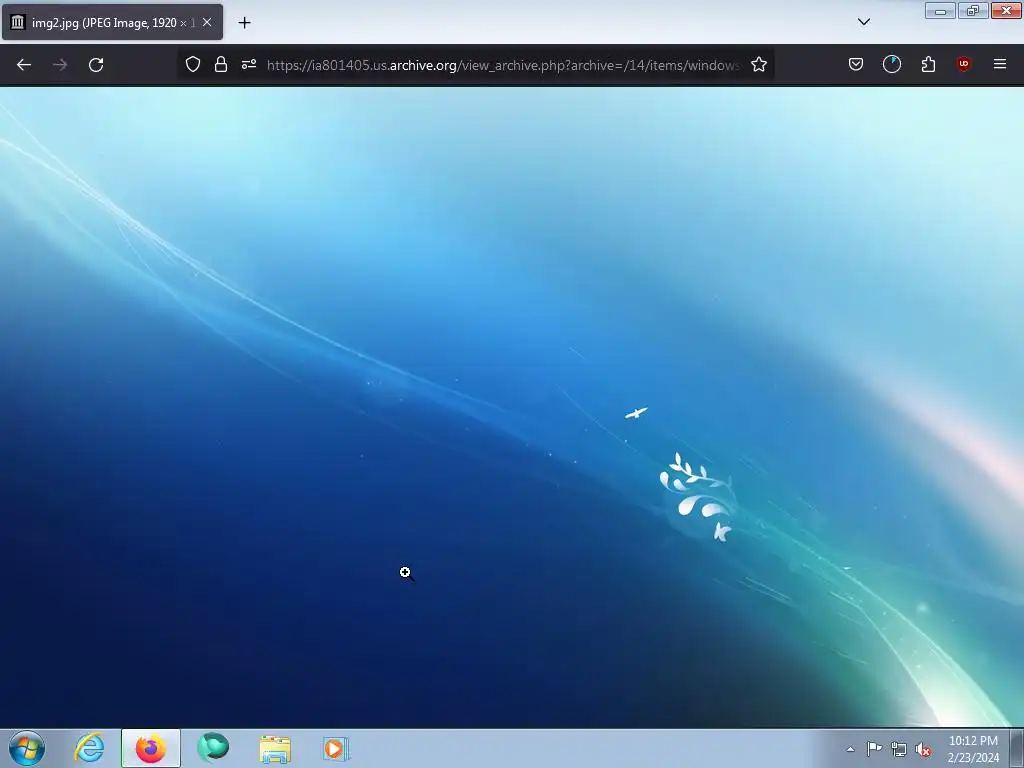Save page to Pocket
Image resolution: width=1024 pixels, height=768 pixels.
coord(856,64)
